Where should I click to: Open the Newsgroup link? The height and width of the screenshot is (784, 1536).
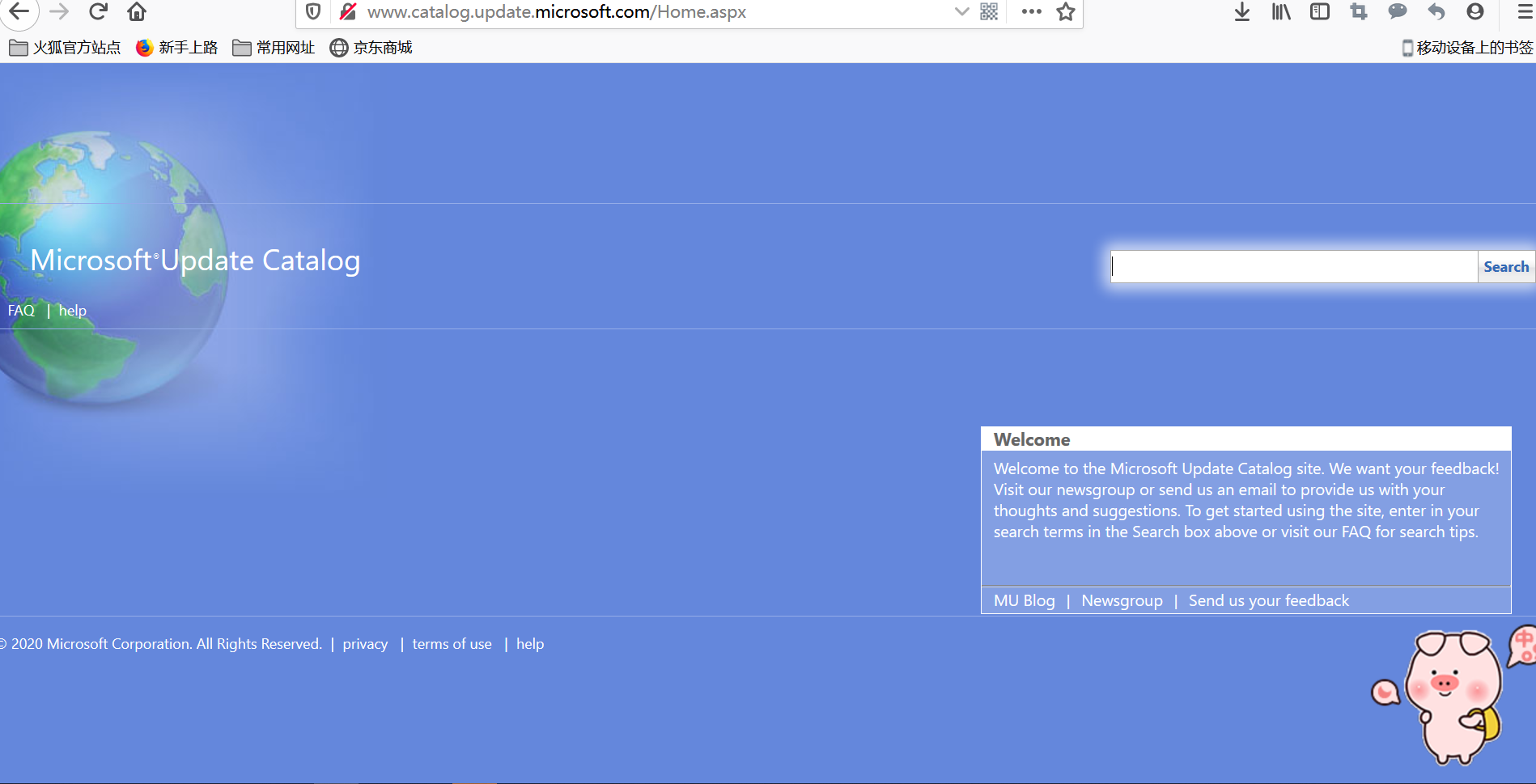pos(1122,600)
